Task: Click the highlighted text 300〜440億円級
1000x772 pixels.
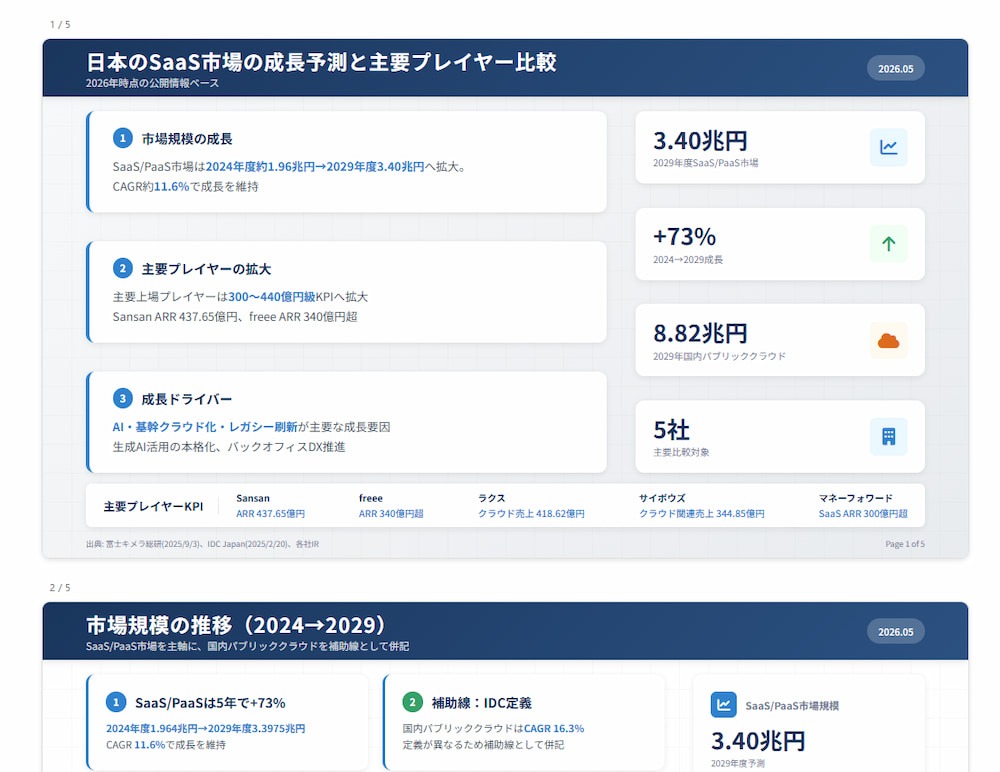Action: pos(272,297)
